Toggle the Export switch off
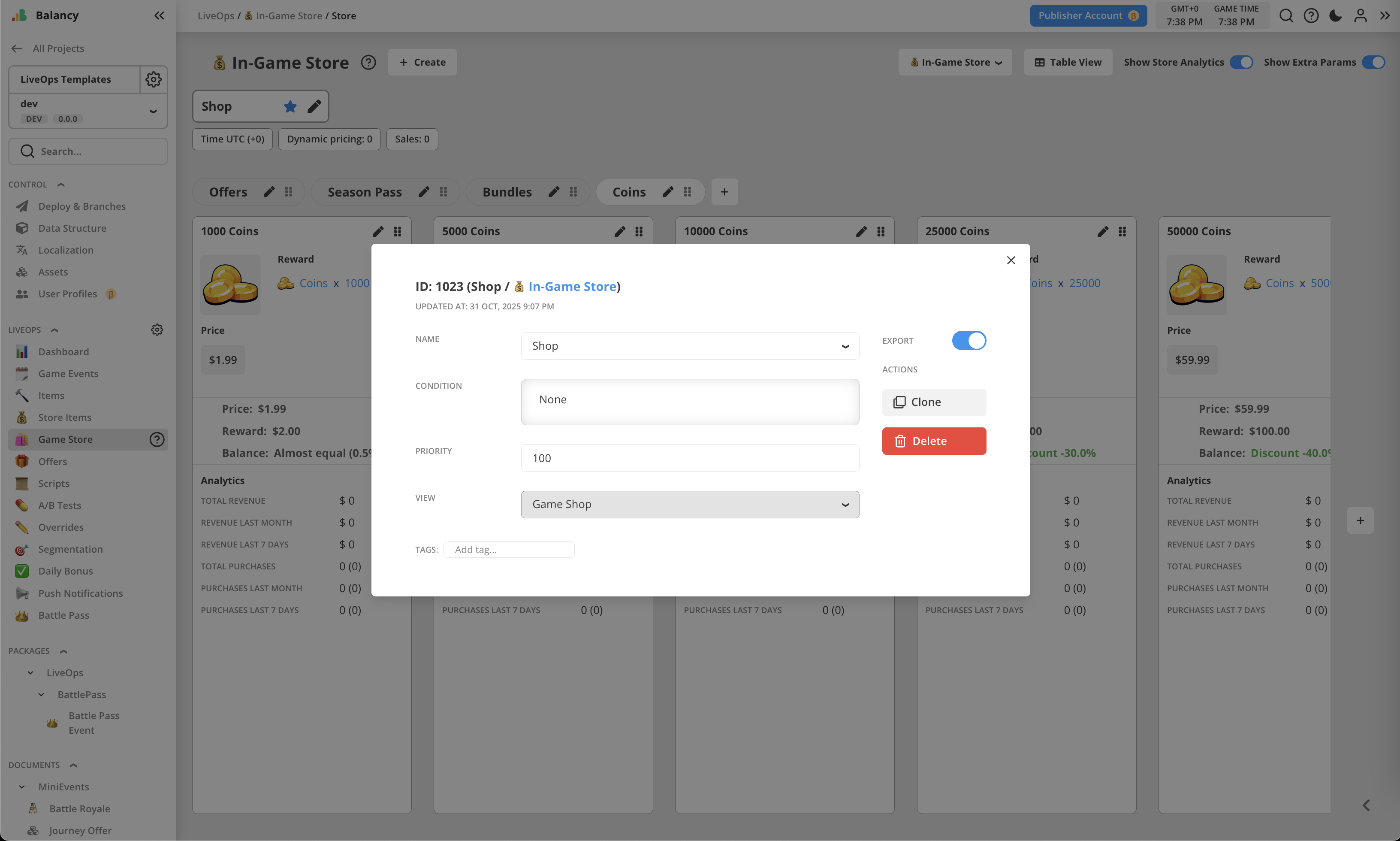The width and height of the screenshot is (1400, 841). point(969,341)
